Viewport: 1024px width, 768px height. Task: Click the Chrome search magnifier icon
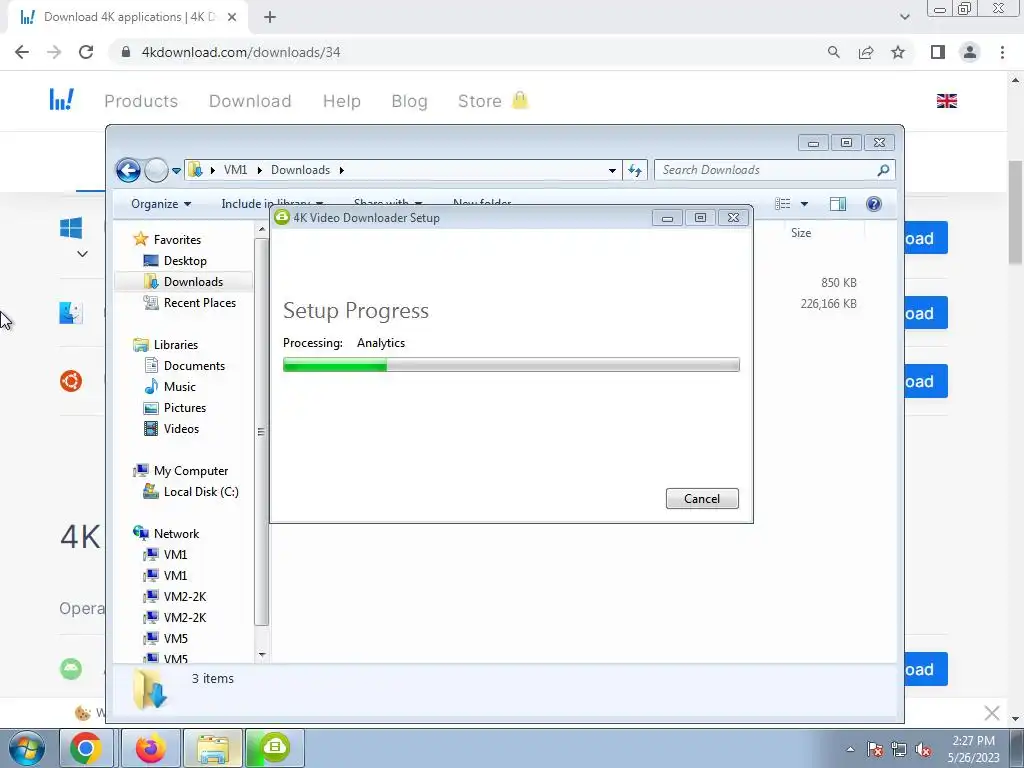tap(833, 52)
